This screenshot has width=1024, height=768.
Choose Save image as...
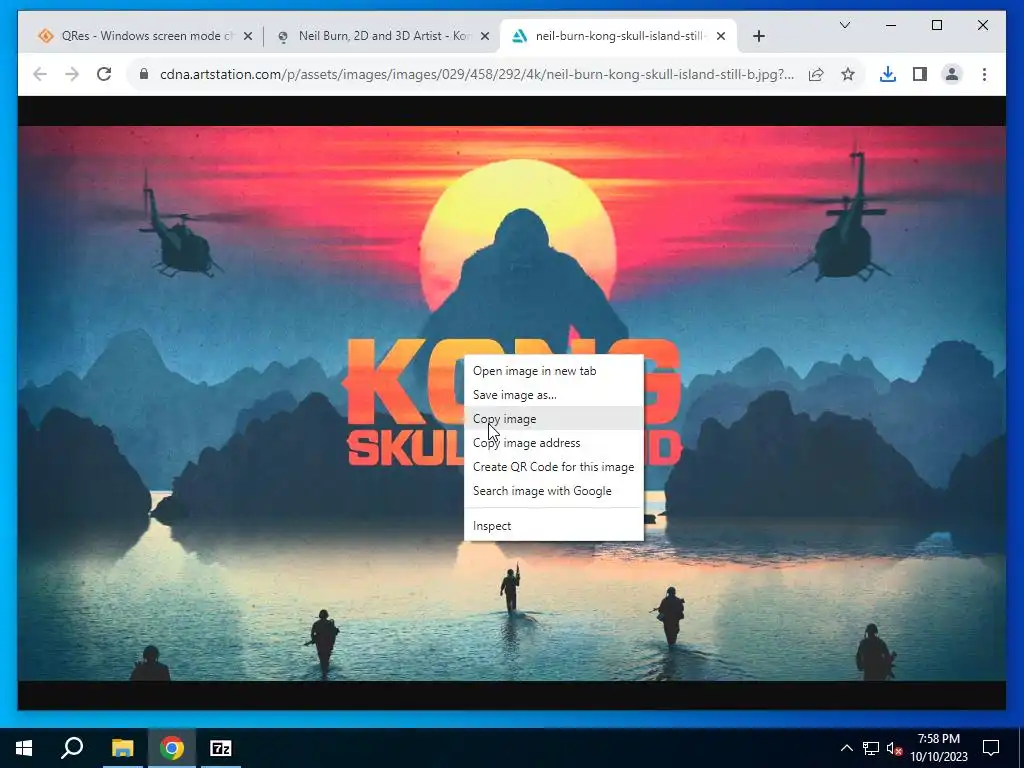pyautogui.click(x=554, y=395)
